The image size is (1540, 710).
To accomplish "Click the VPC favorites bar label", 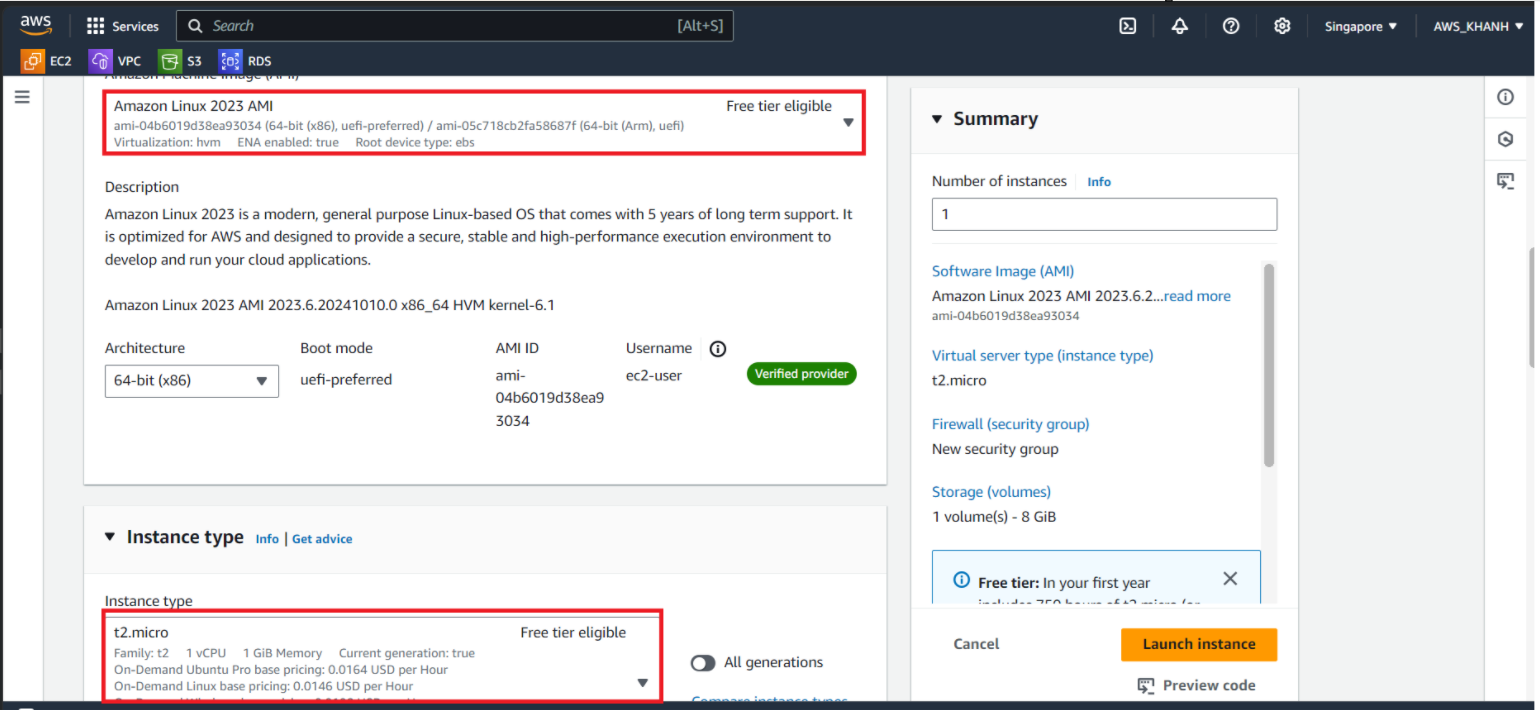I will click(129, 61).
